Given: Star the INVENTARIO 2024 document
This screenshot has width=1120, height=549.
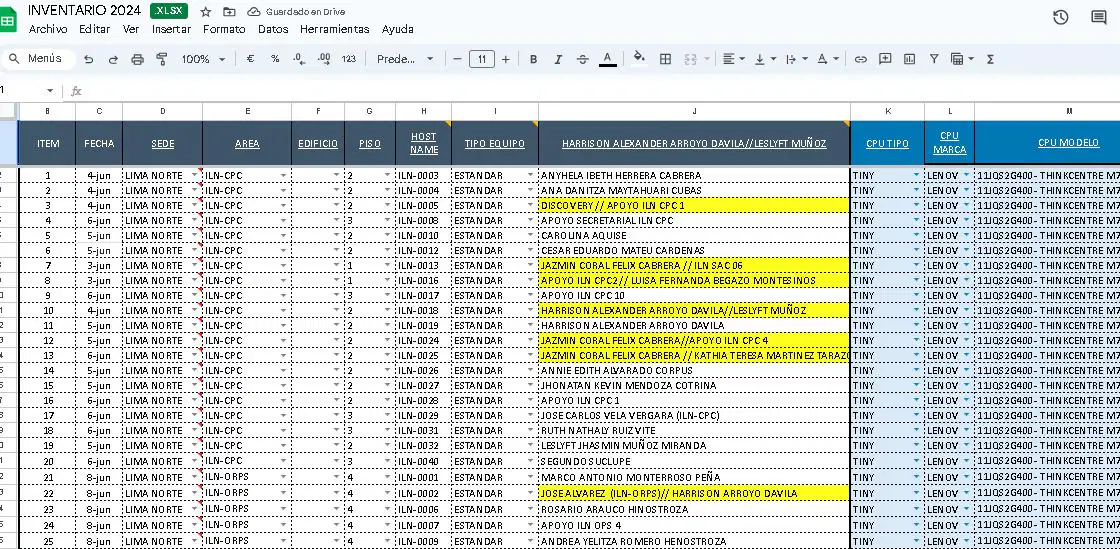Looking at the screenshot, I should [x=206, y=11].
